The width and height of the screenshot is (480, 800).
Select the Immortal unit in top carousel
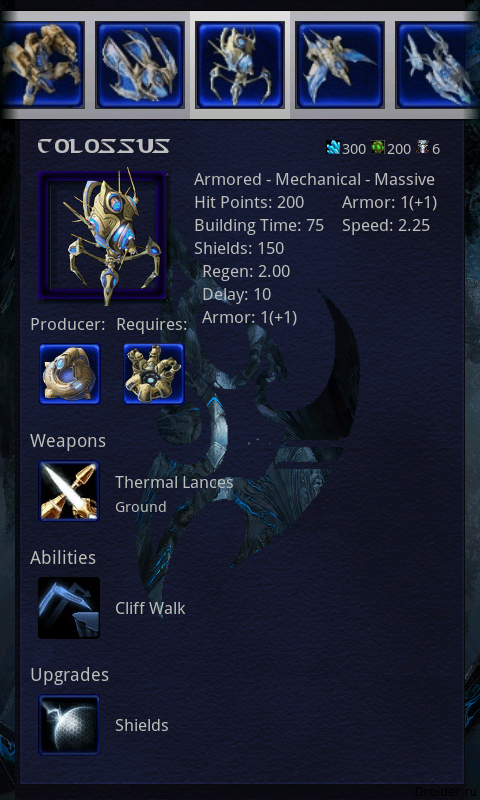(42, 65)
